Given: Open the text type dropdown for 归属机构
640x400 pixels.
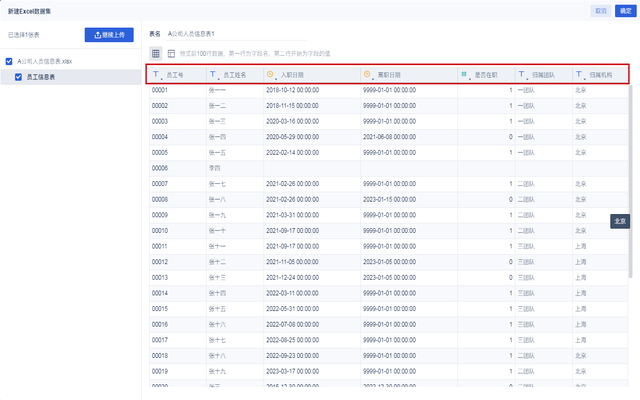Looking at the screenshot, I should pyautogui.click(x=580, y=75).
